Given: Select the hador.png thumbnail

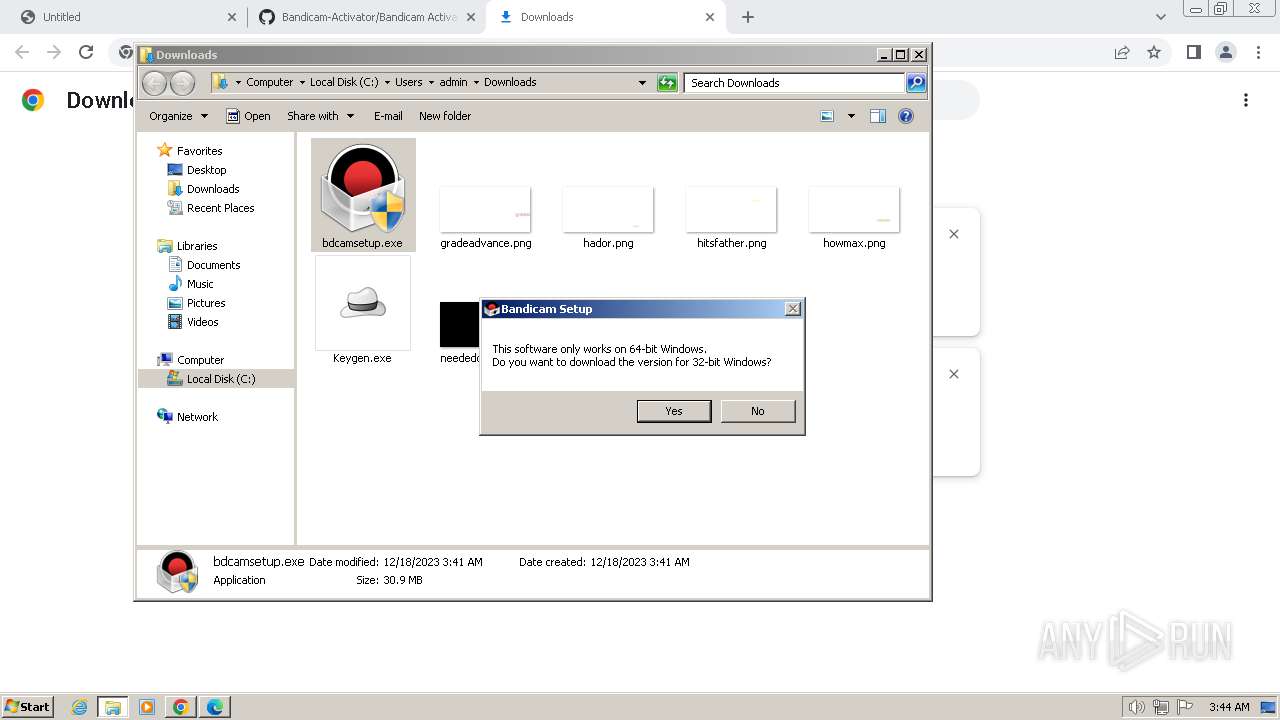Looking at the screenshot, I should pyautogui.click(x=608, y=209).
